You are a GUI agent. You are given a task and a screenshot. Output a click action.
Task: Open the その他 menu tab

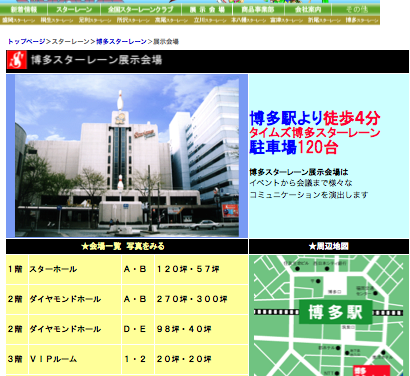coord(356,9)
